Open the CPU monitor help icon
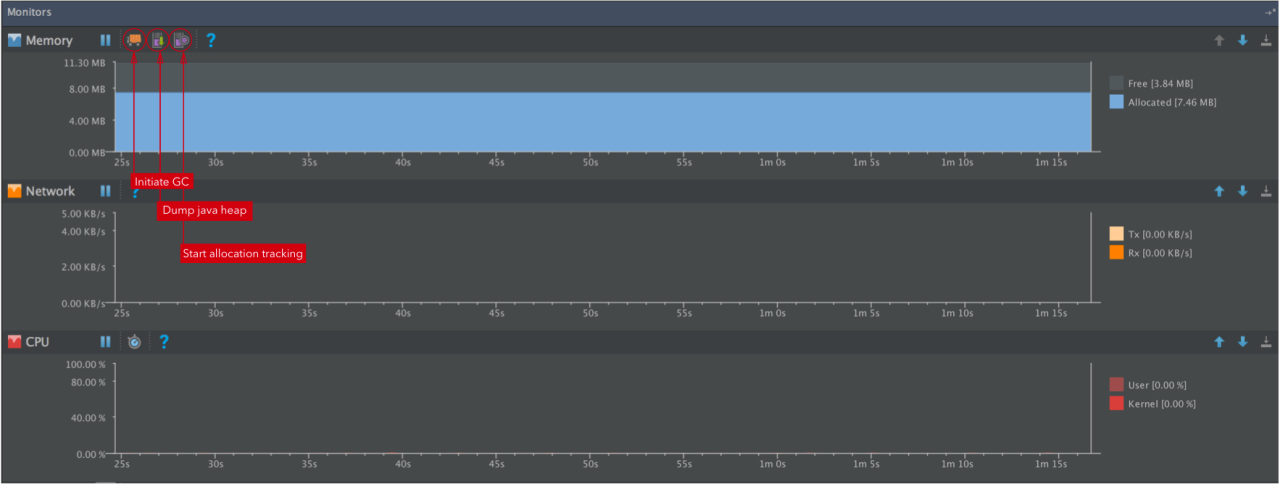Screen dimensions: 1280x484 click(164, 342)
